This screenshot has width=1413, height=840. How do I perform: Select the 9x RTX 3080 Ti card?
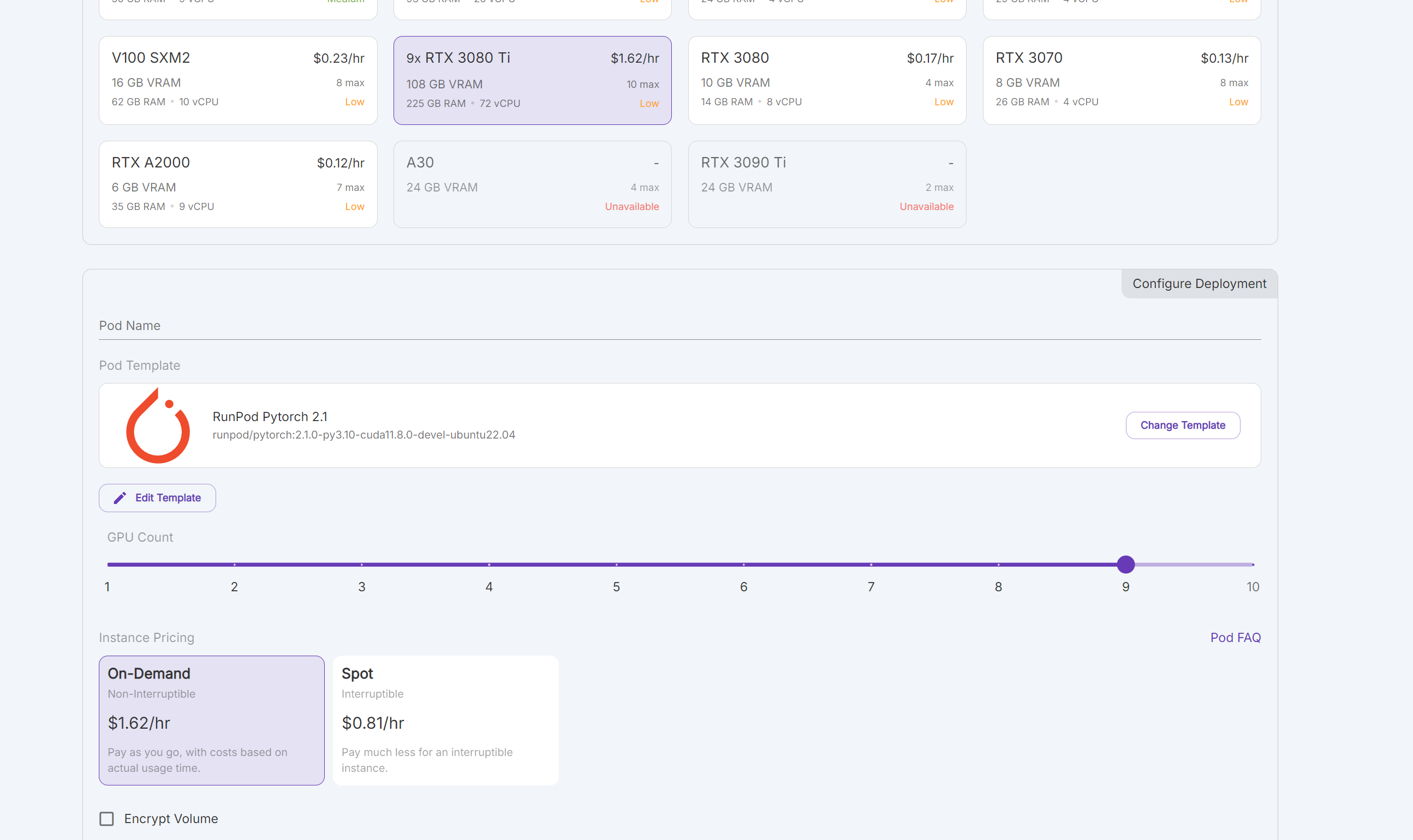[532, 80]
